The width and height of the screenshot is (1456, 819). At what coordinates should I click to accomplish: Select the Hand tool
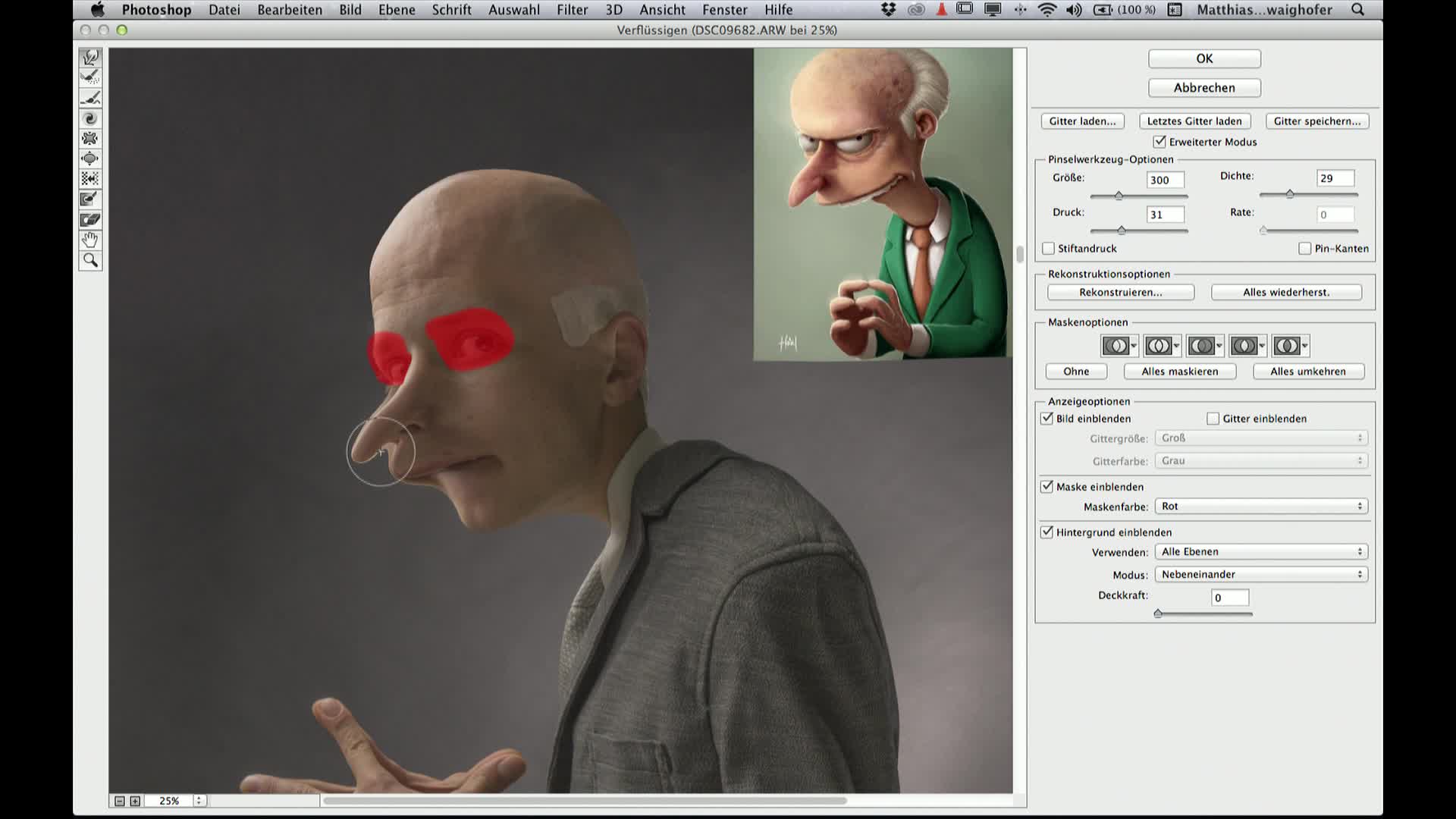(90, 240)
